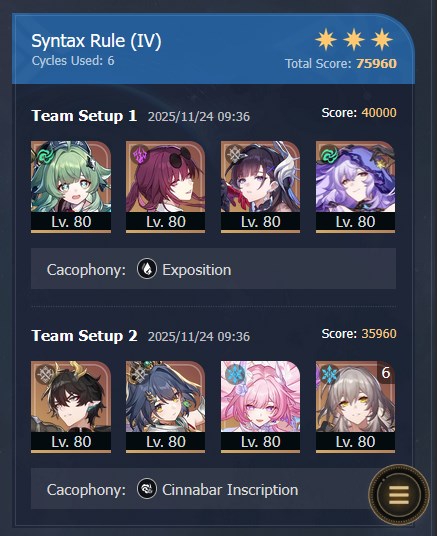Click the Cinnabar Inscription cacophony icon
Viewport: 437px width, 536px height.
(147, 489)
